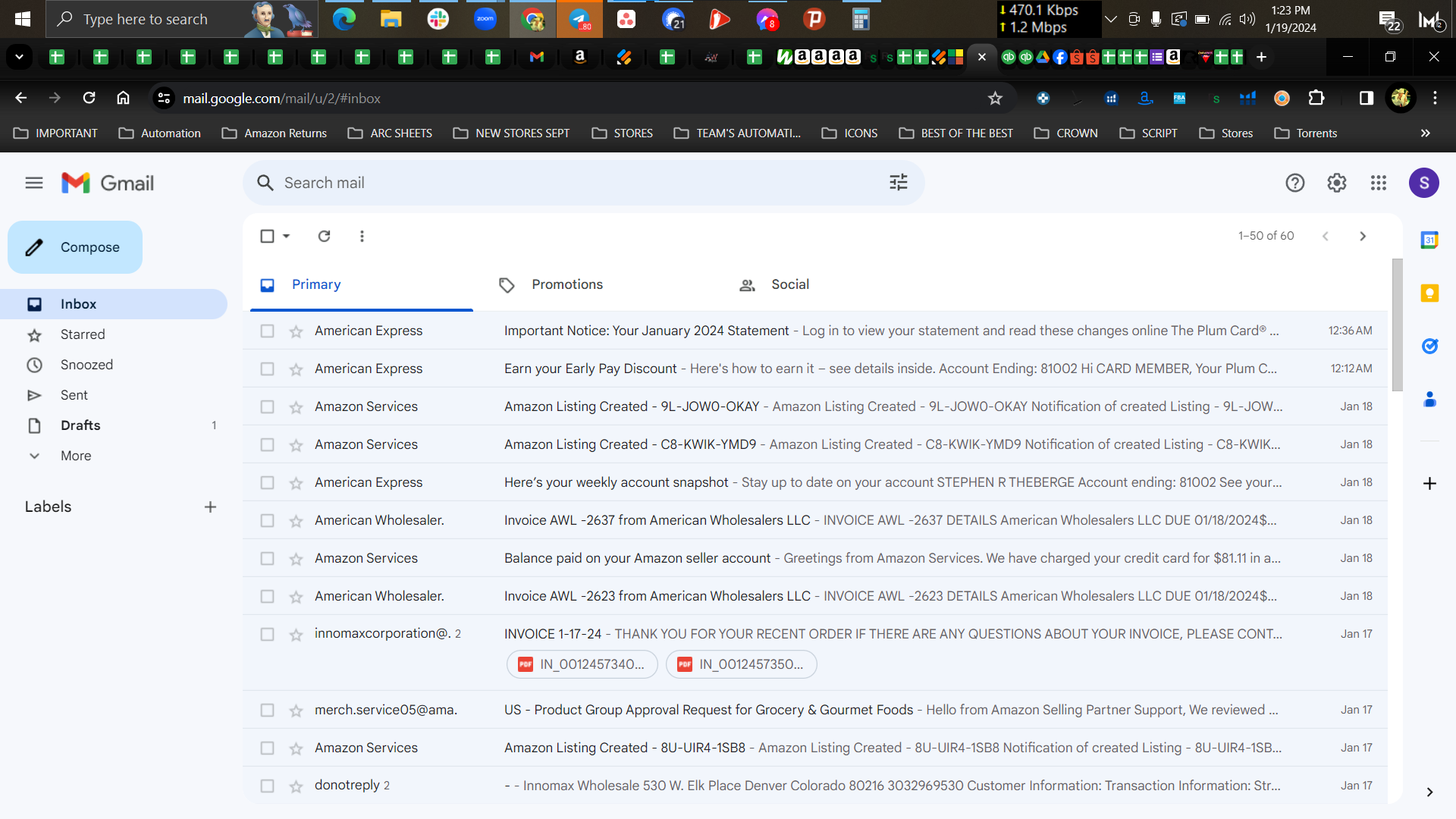
Task: Open Gmail Settings gear icon
Action: tap(1337, 183)
